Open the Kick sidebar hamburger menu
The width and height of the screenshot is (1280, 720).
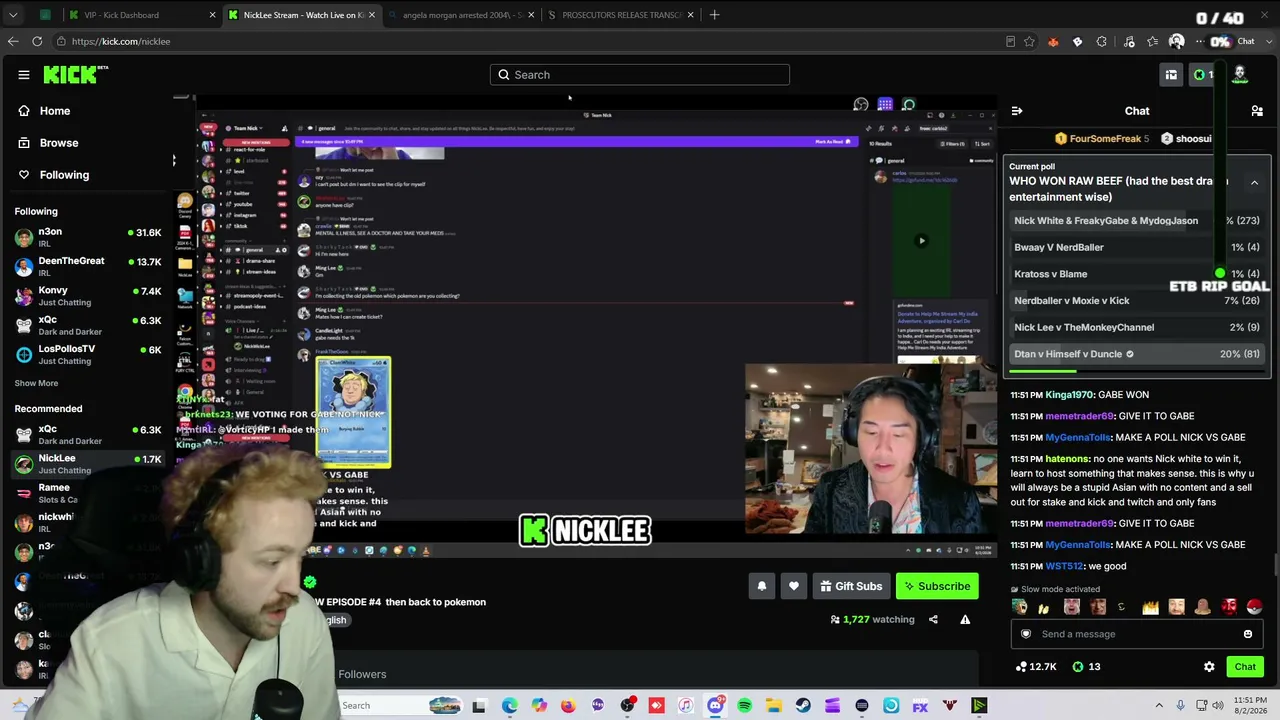pos(24,75)
